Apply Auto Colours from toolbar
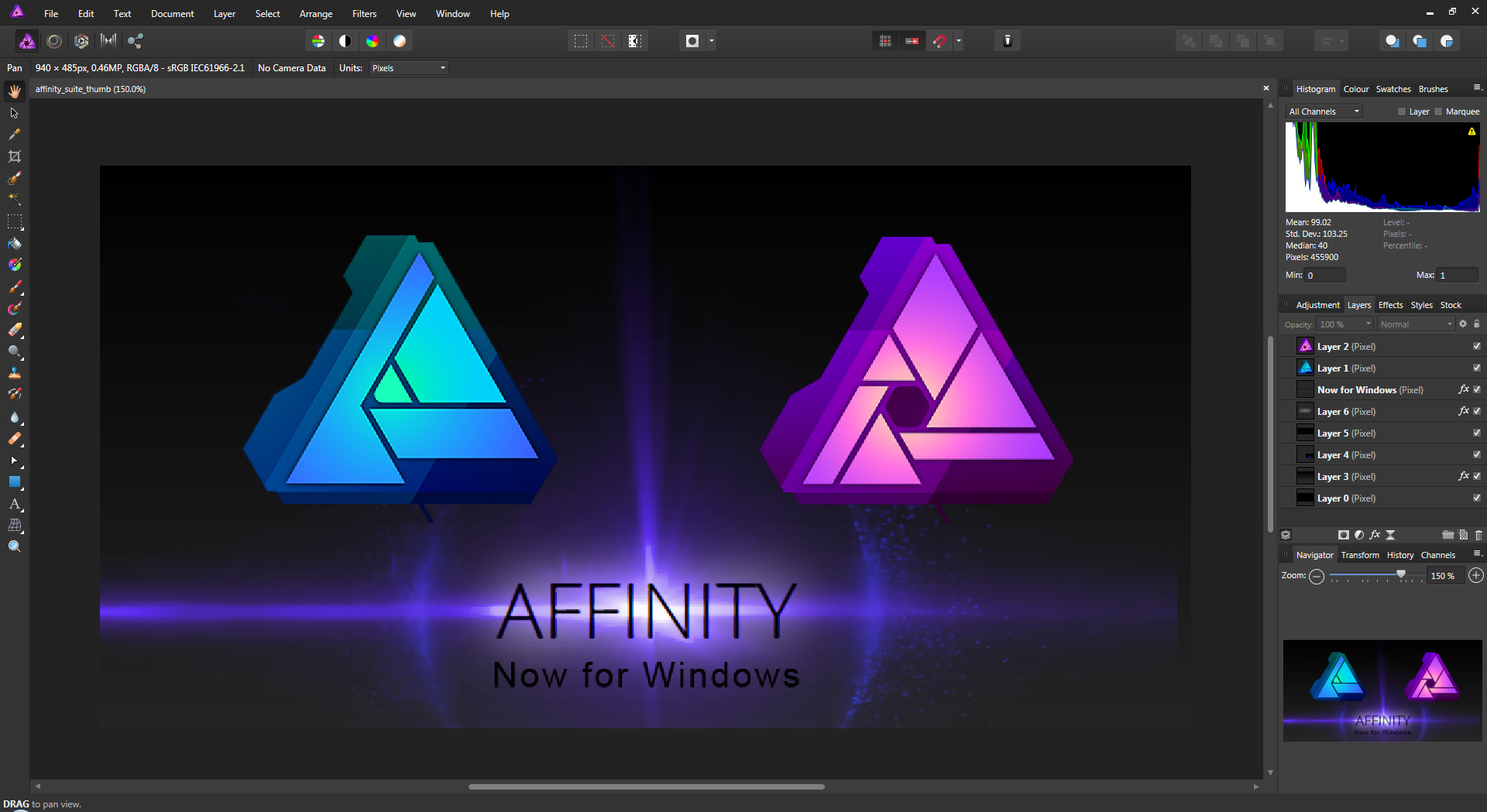 [373, 41]
